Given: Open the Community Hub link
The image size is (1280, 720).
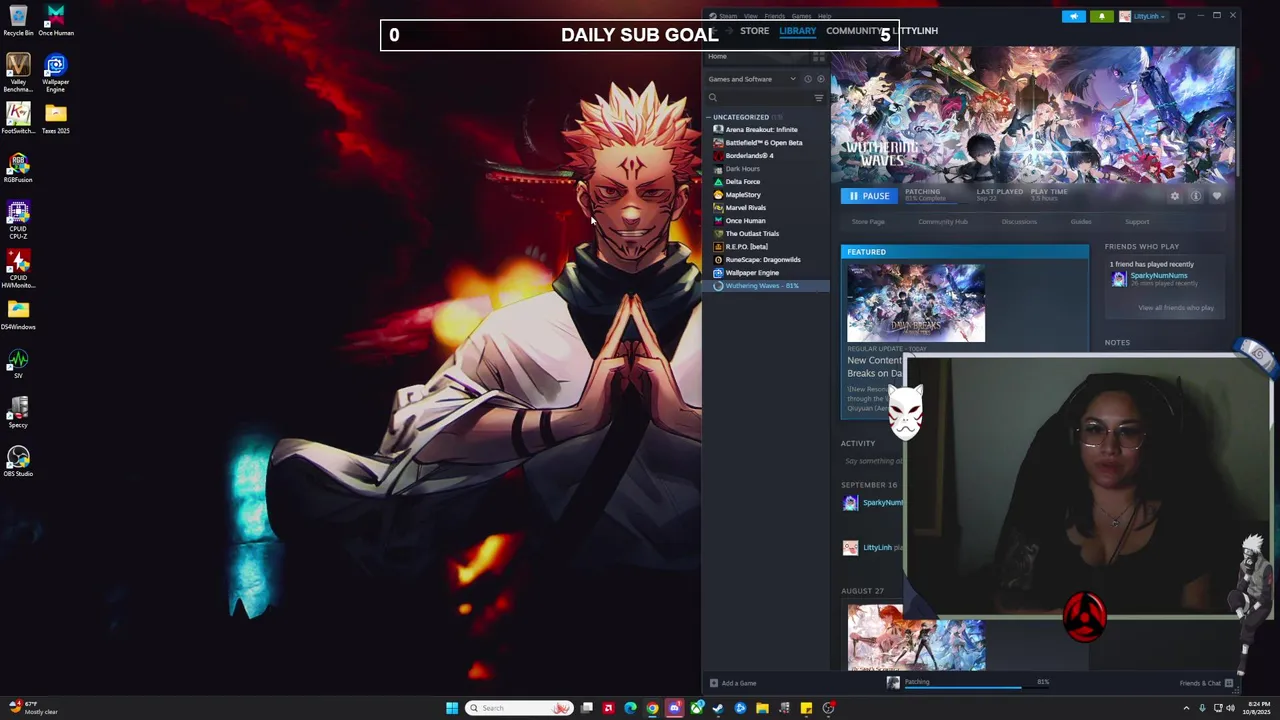Looking at the screenshot, I should pyautogui.click(x=943, y=222).
